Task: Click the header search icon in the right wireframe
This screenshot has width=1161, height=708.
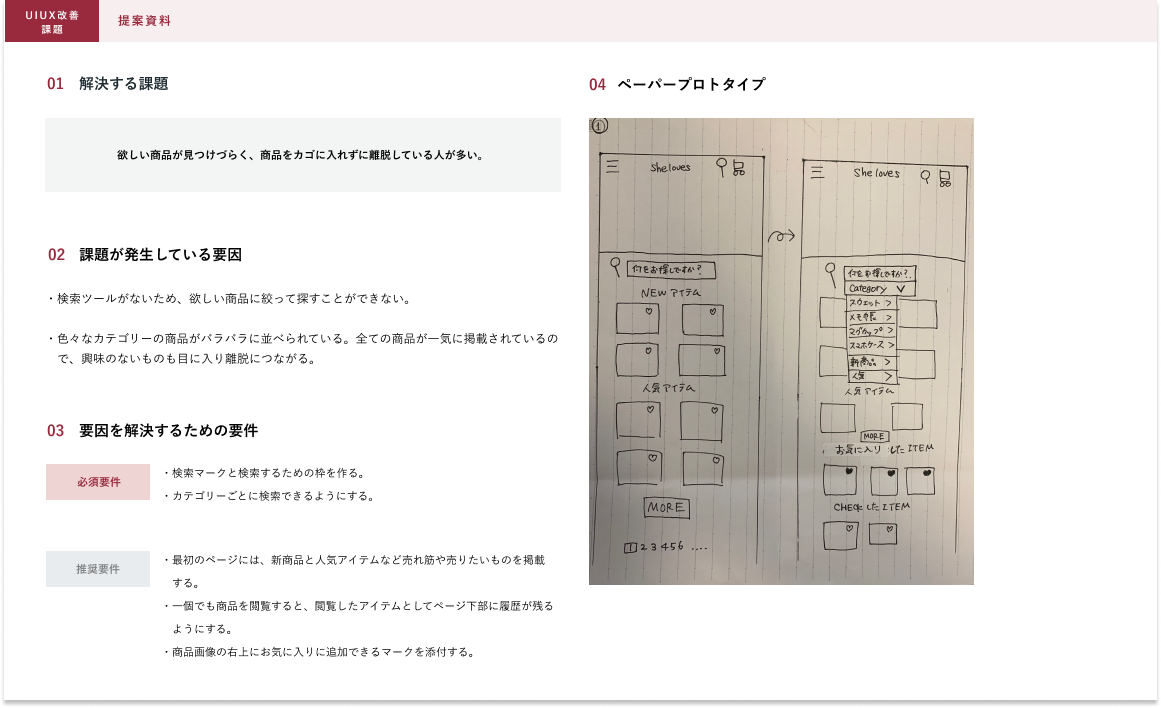Action: (927, 177)
